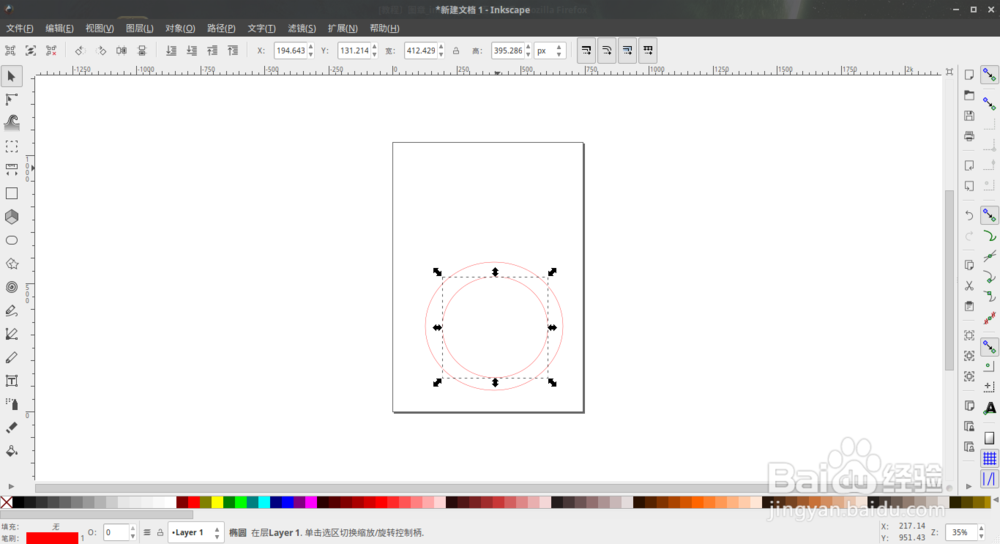The width and height of the screenshot is (1000, 544).
Task: Select the spiral tool
Action: (x=11, y=287)
